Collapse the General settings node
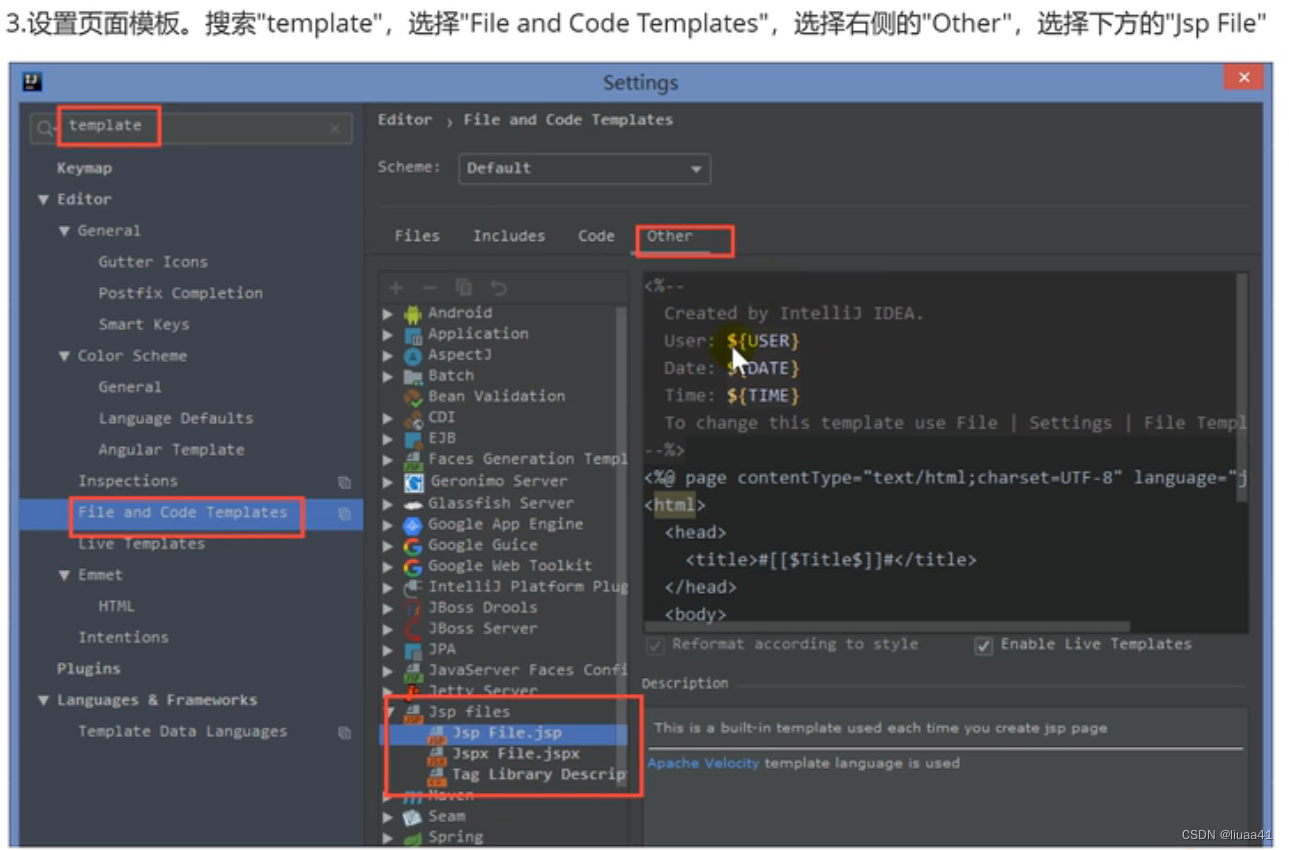The height and width of the screenshot is (850, 1289). (x=65, y=231)
